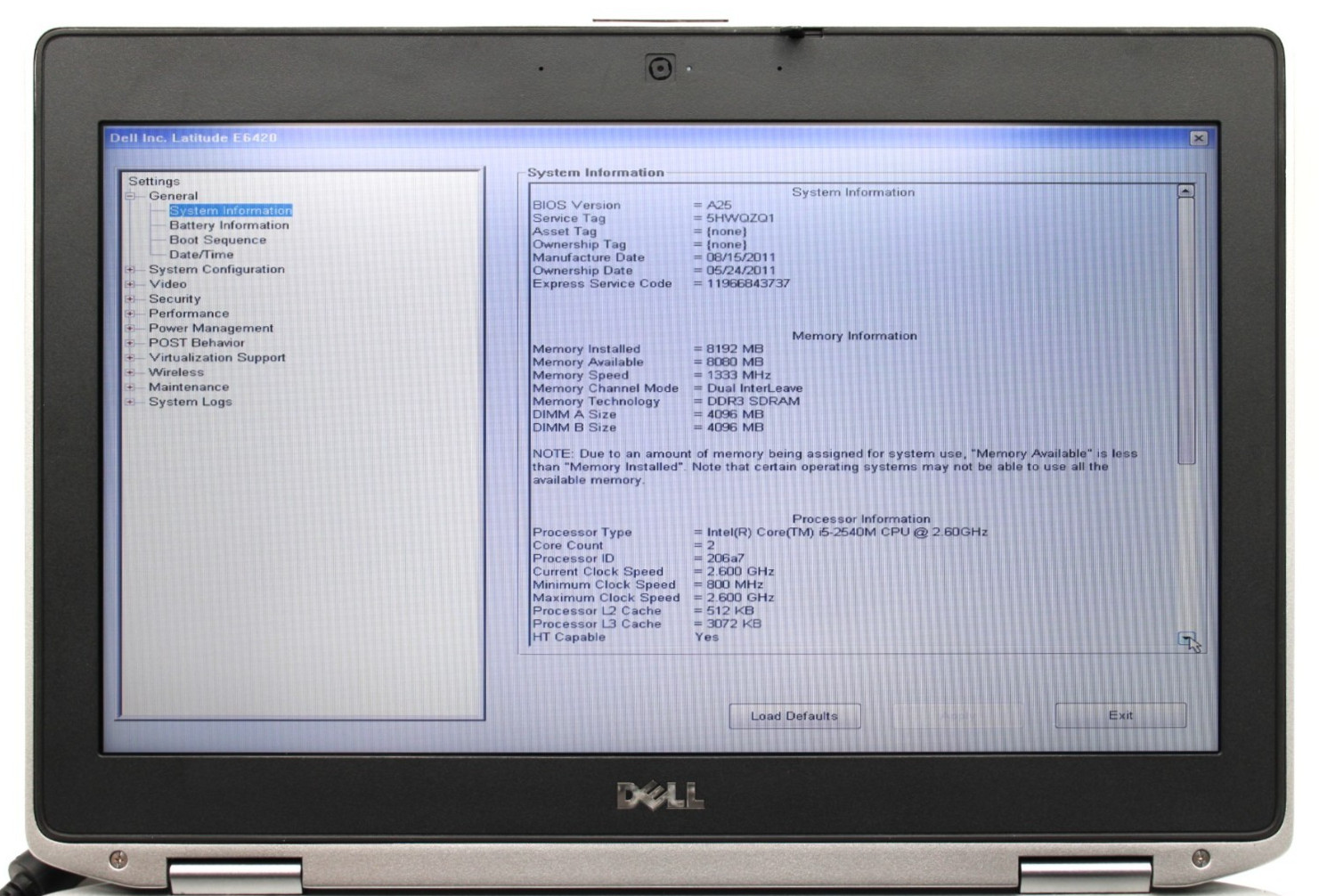Expand the Wireless settings node
The width and height of the screenshot is (1319, 896).
click(x=130, y=372)
